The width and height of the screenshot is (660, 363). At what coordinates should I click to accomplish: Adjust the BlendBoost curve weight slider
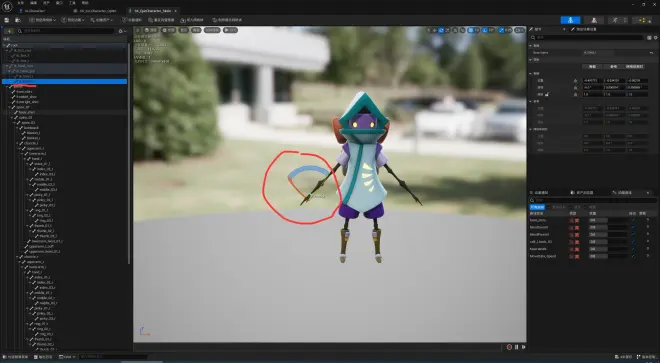[x=598, y=227]
